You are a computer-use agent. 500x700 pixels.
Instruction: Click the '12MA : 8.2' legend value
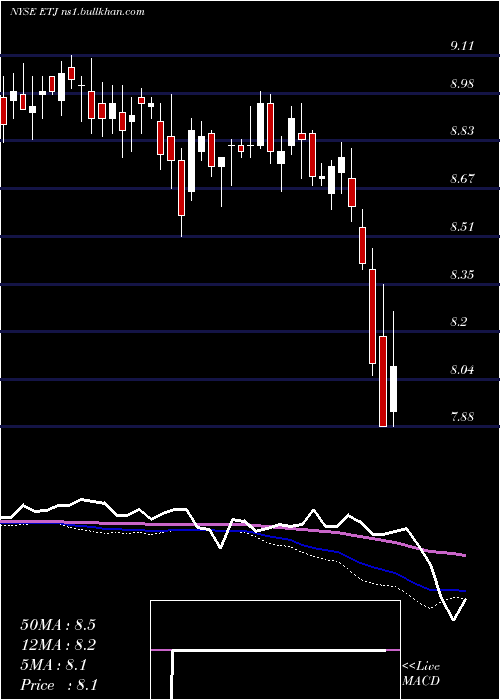click(x=58, y=645)
